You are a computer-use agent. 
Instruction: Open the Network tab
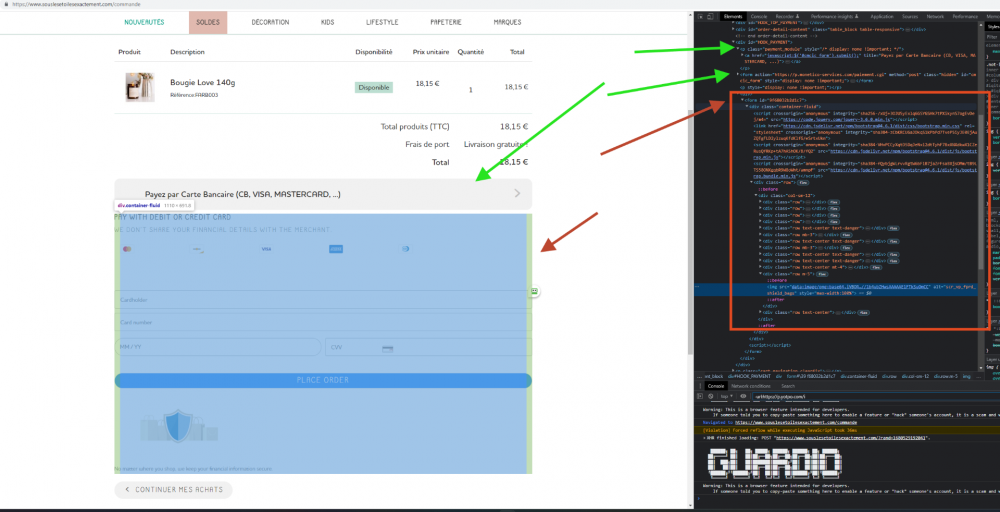[x=936, y=16]
